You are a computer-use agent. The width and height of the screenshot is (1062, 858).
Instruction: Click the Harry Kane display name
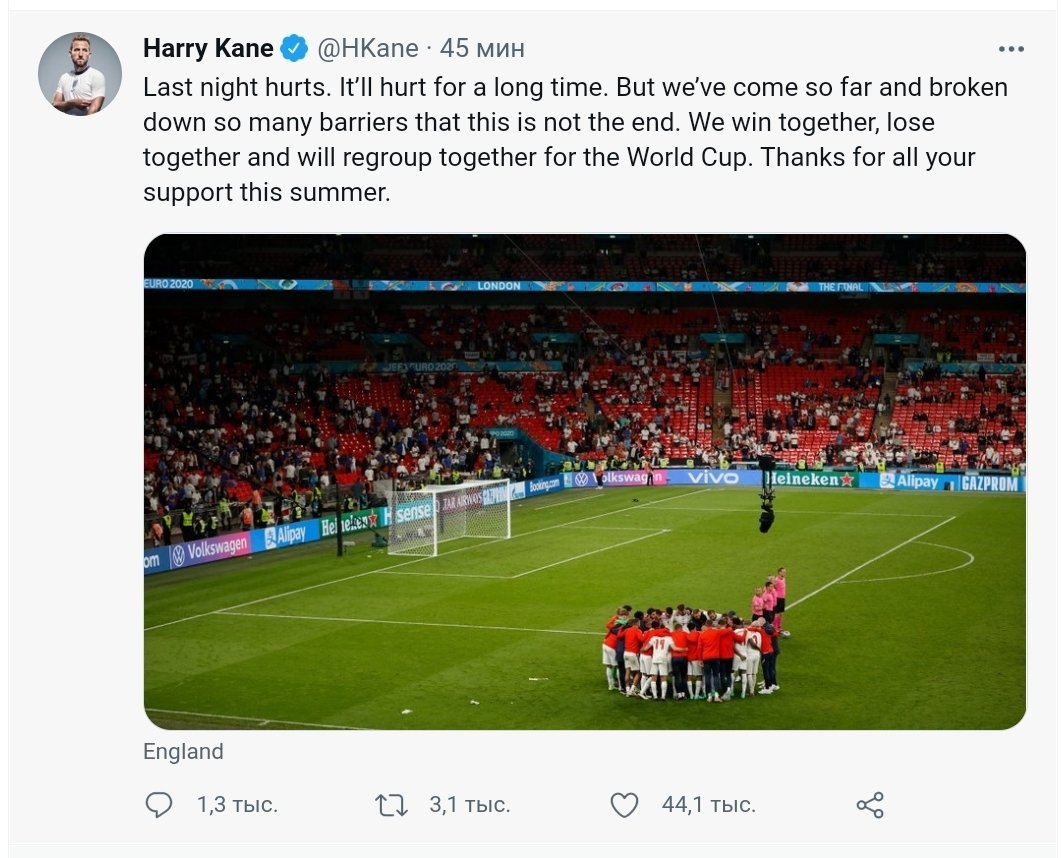click(x=208, y=48)
